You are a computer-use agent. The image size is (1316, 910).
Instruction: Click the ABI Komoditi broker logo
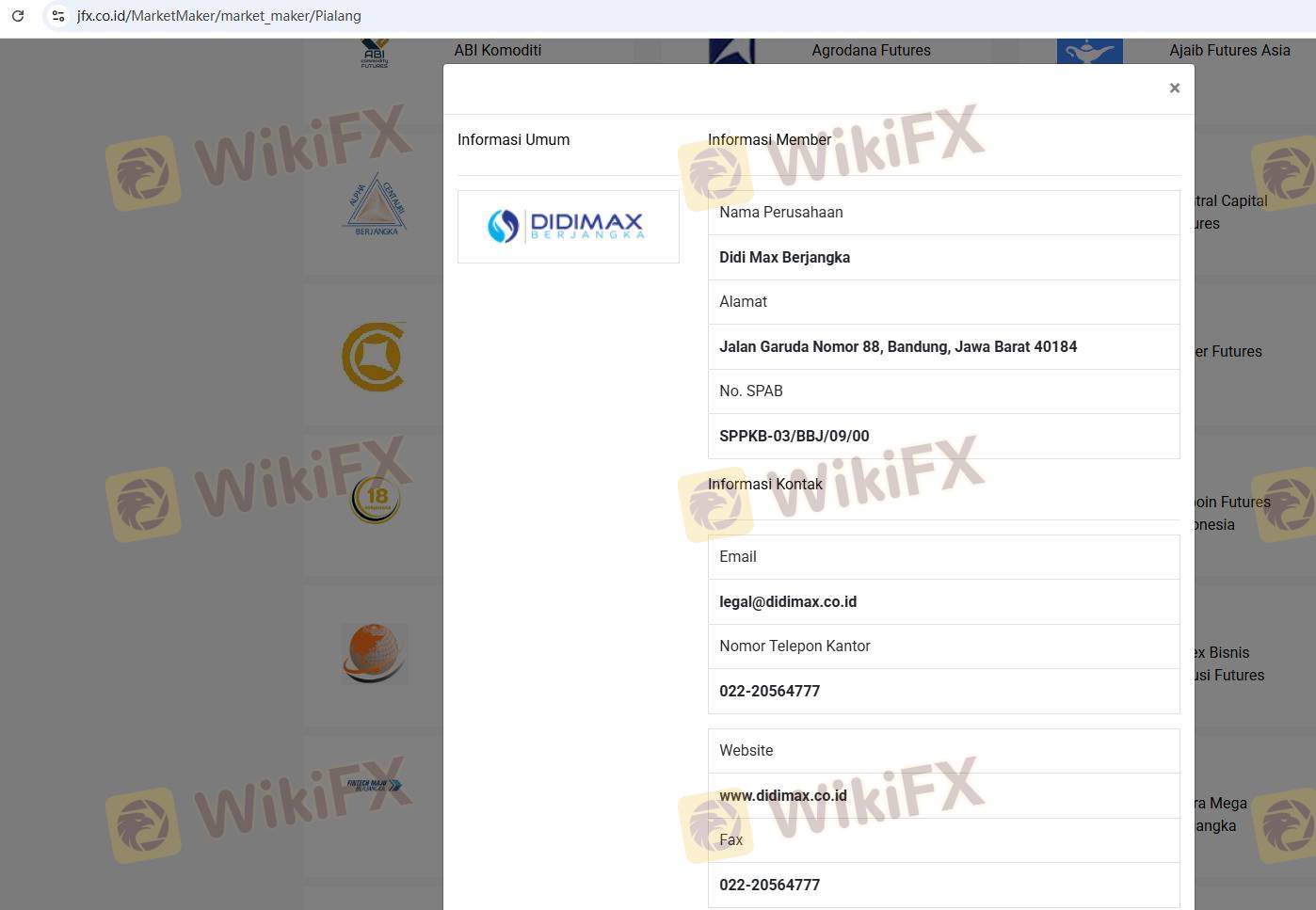point(375,54)
